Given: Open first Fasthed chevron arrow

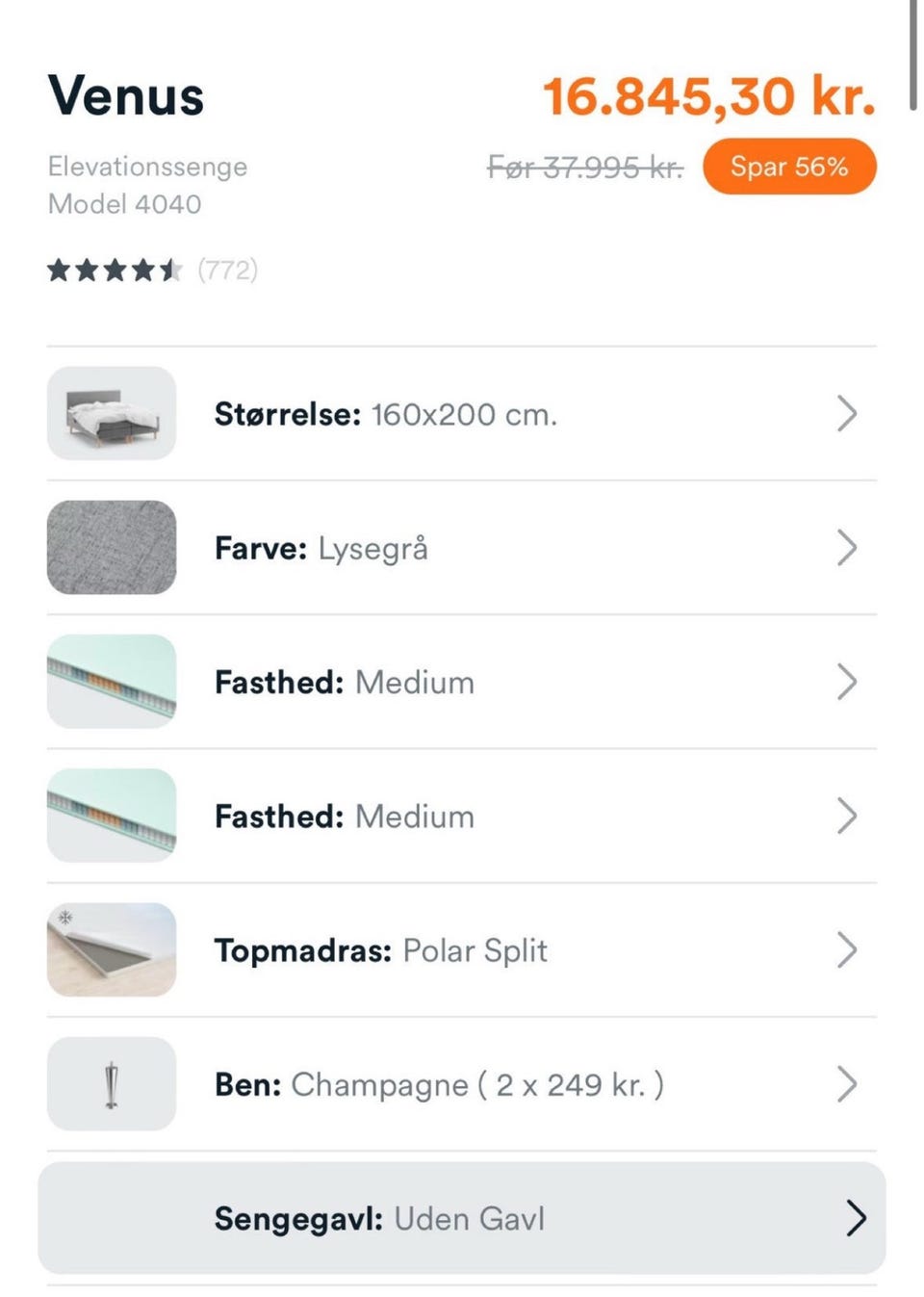Looking at the screenshot, I should click(847, 682).
